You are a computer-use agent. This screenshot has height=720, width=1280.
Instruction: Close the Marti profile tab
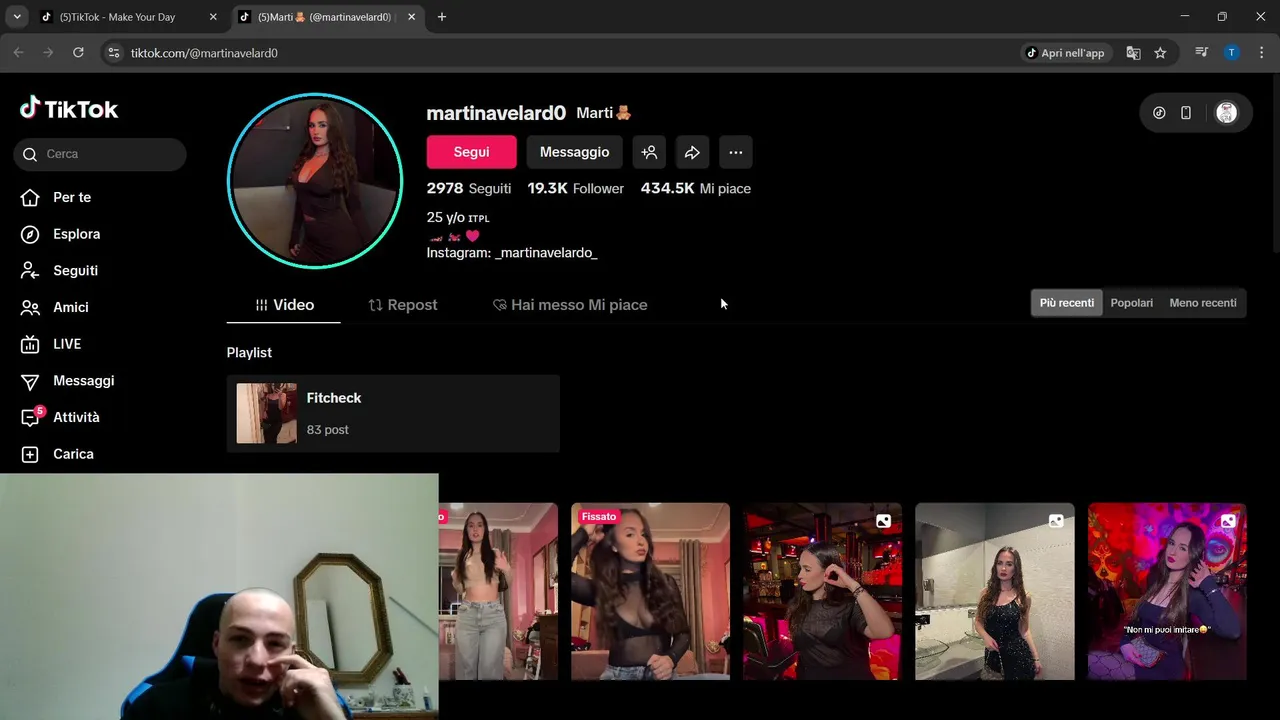pos(411,17)
